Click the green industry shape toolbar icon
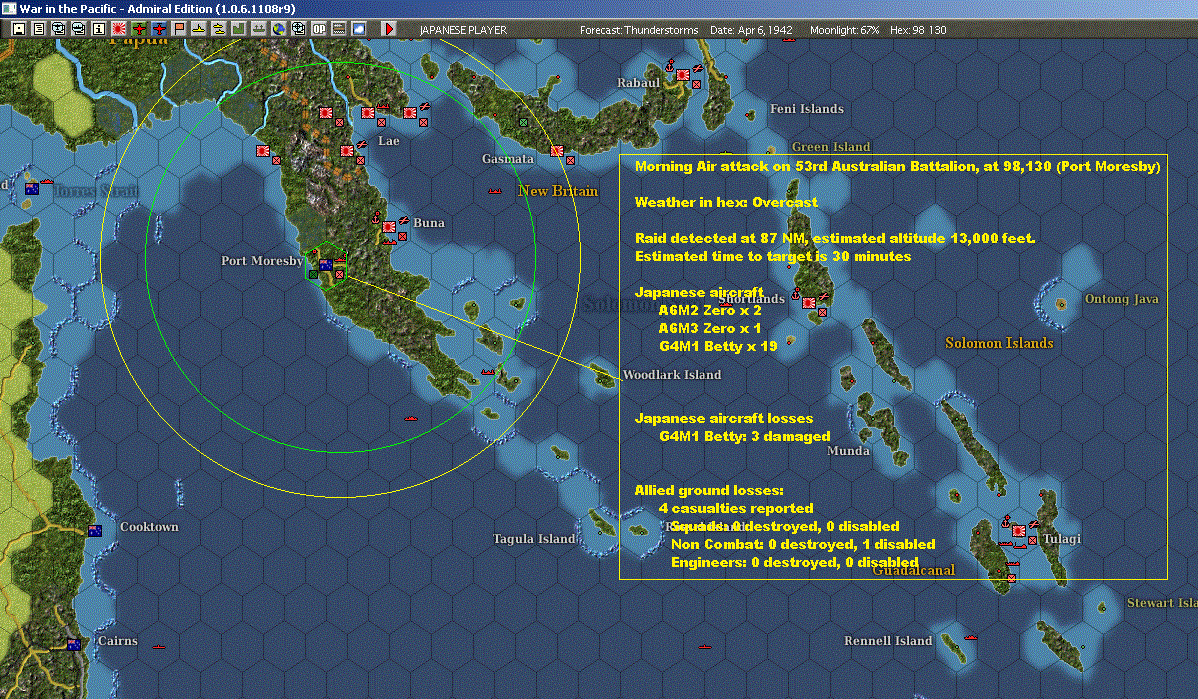The width and height of the screenshot is (1198, 699). coord(238,29)
